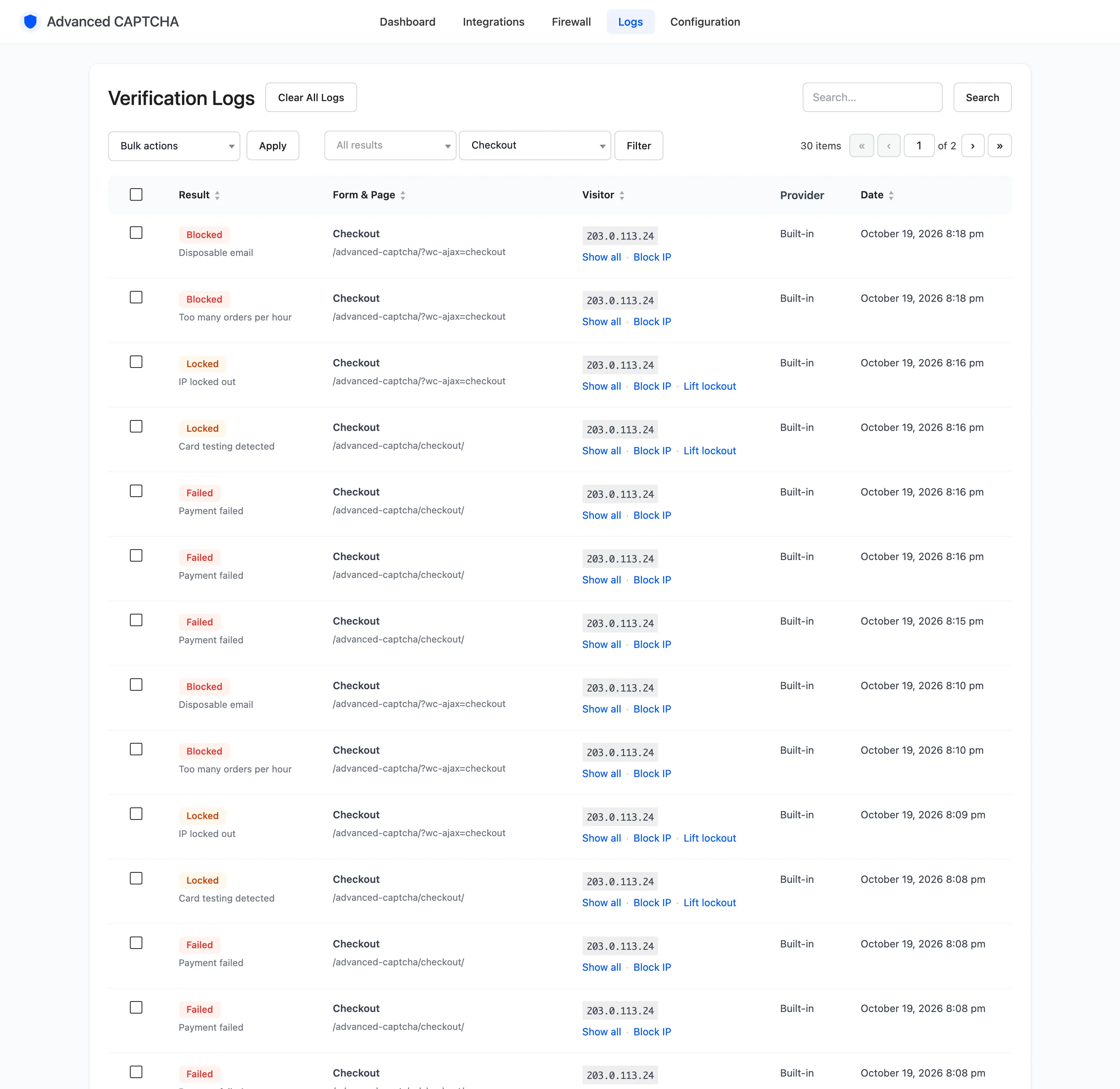This screenshot has width=1120, height=1089.
Task: Click Lift lockout on 8:08 pm Card testing row
Action: pyautogui.click(x=709, y=903)
